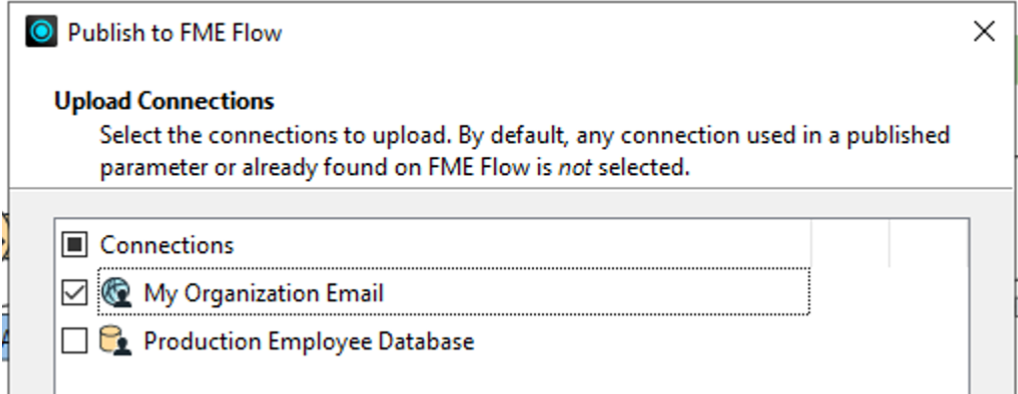Click the Connections header label

coord(167,245)
